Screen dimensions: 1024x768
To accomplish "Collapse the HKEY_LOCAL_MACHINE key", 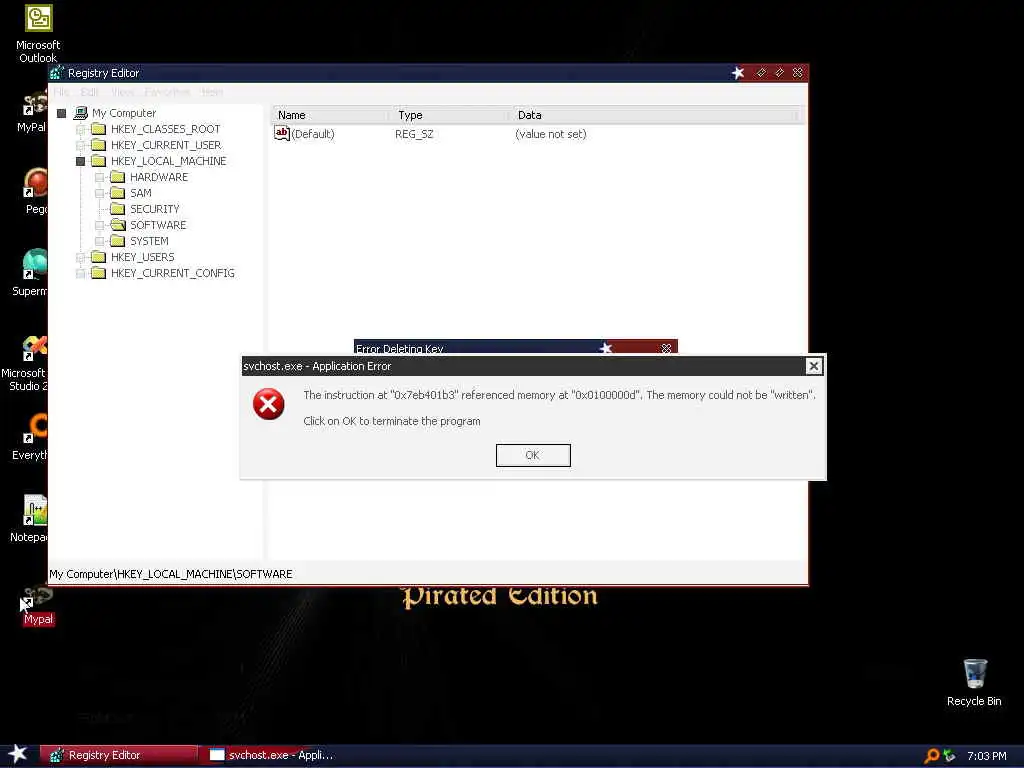I will 80,161.
